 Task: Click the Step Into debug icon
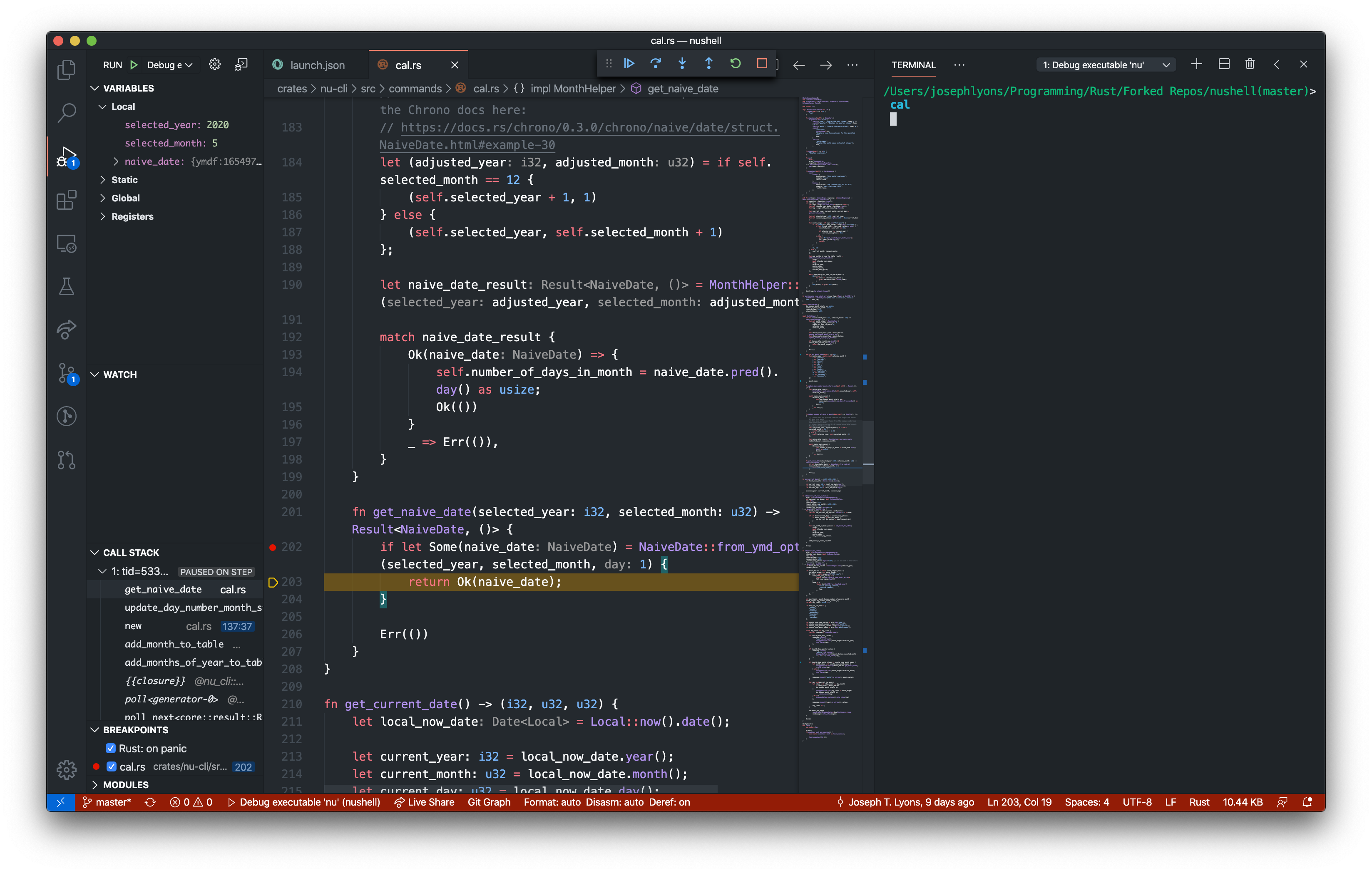(x=682, y=64)
